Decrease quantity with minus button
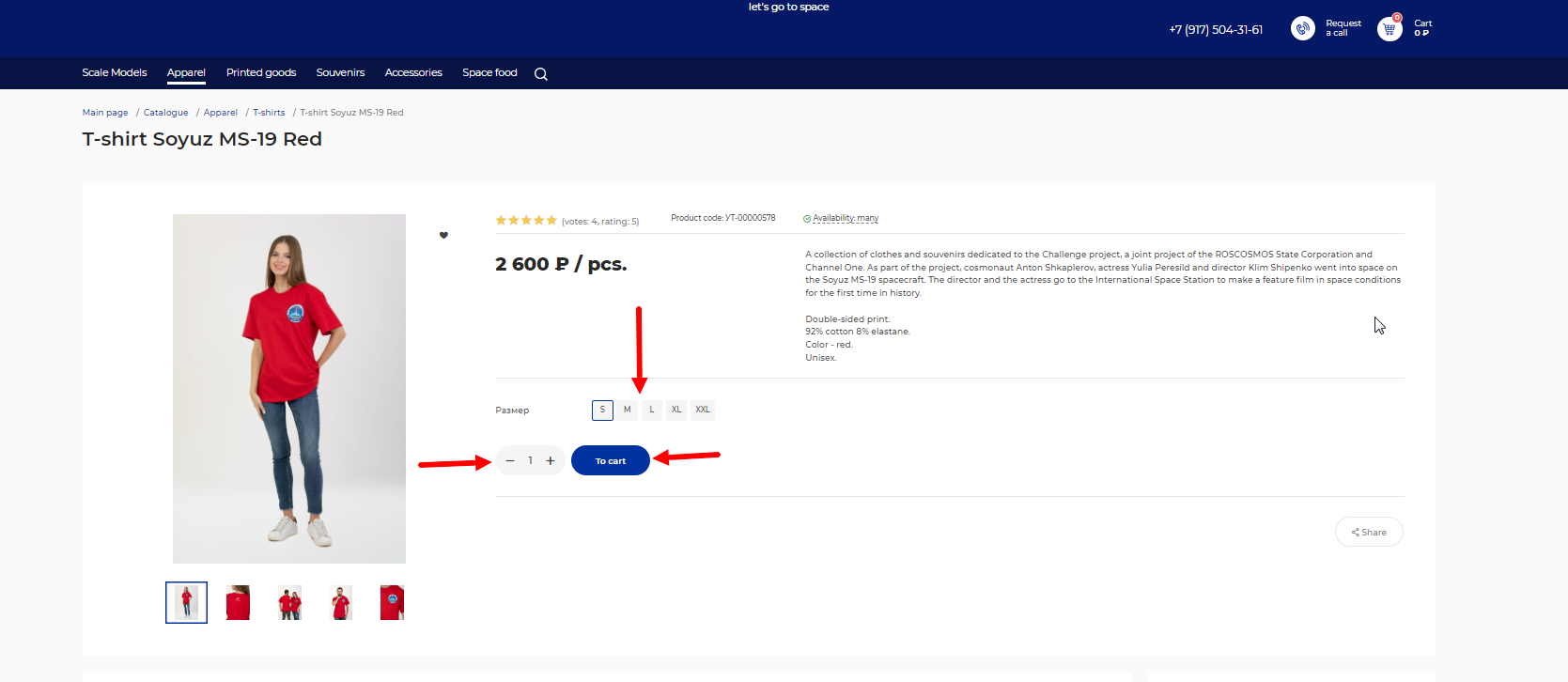The width and height of the screenshot is (1568, 682). click(x=510, y=460)
